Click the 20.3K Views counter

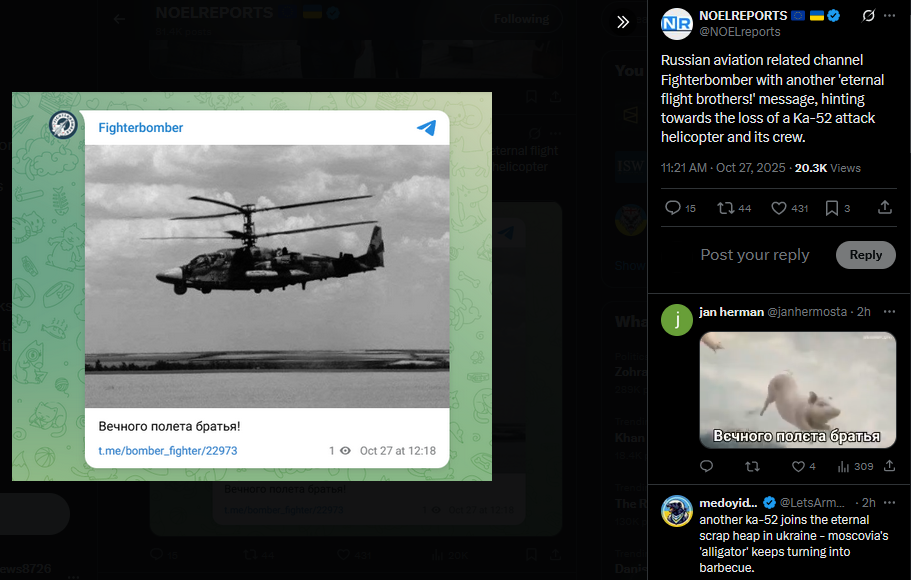click(x=827, y=168)
